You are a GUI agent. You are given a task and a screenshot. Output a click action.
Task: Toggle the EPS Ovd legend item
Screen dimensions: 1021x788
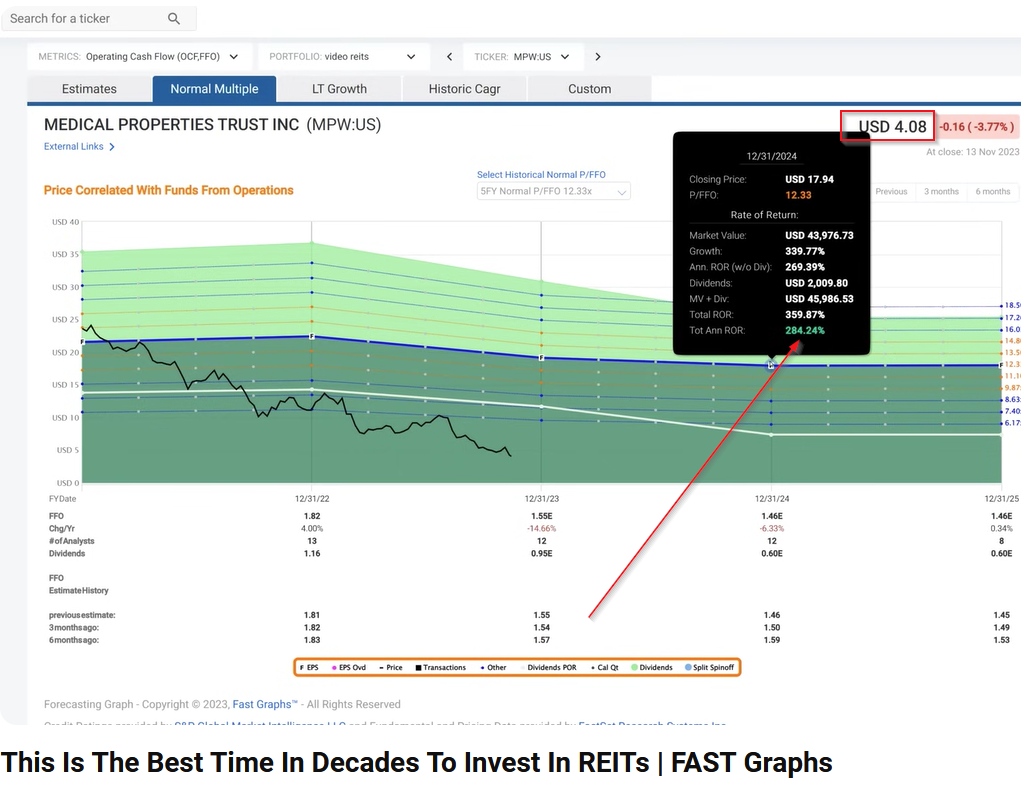349,668
